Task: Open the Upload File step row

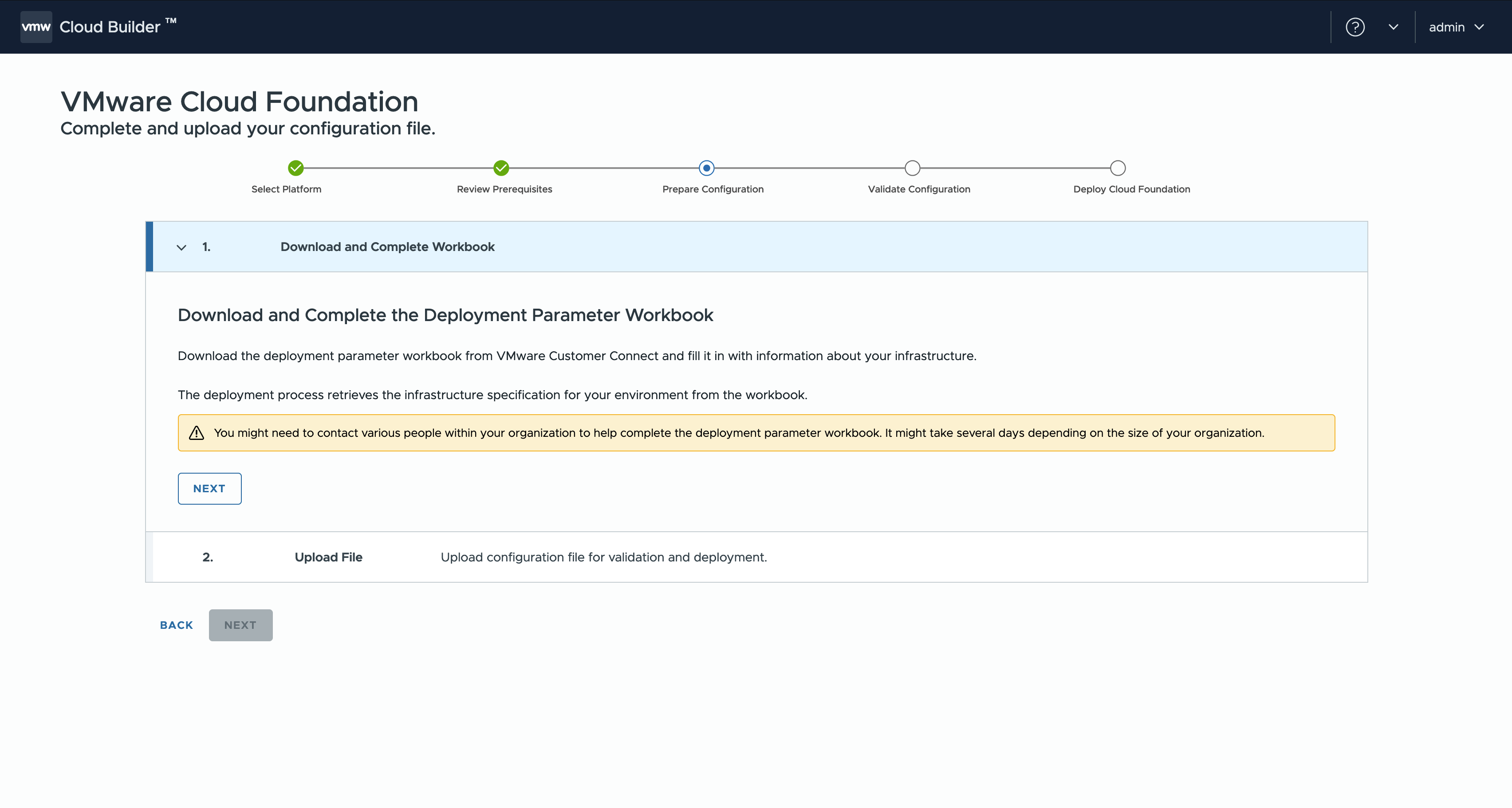Action: pos(329,557)
